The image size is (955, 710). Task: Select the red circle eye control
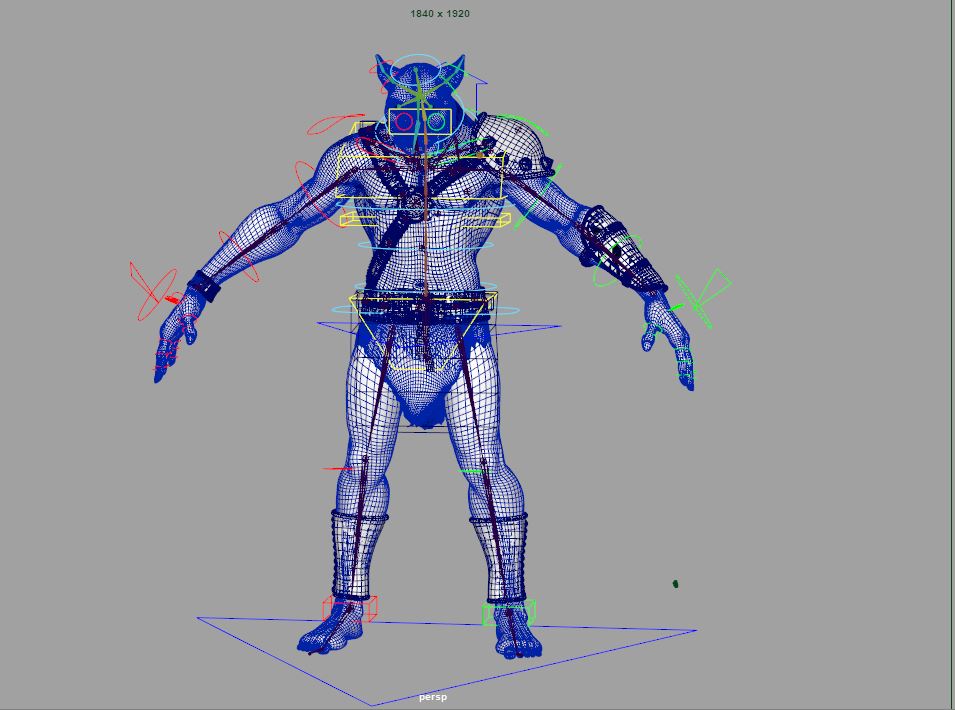404,122
